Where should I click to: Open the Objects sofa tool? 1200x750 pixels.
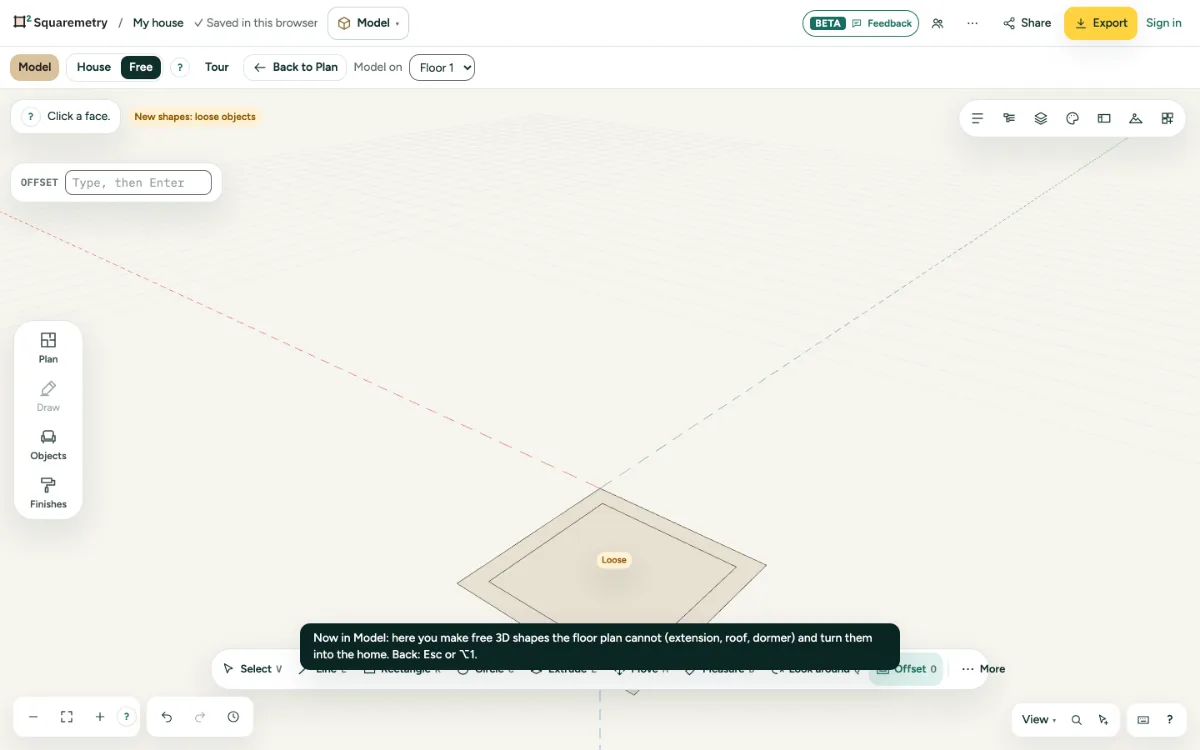(x=48, y=445)
